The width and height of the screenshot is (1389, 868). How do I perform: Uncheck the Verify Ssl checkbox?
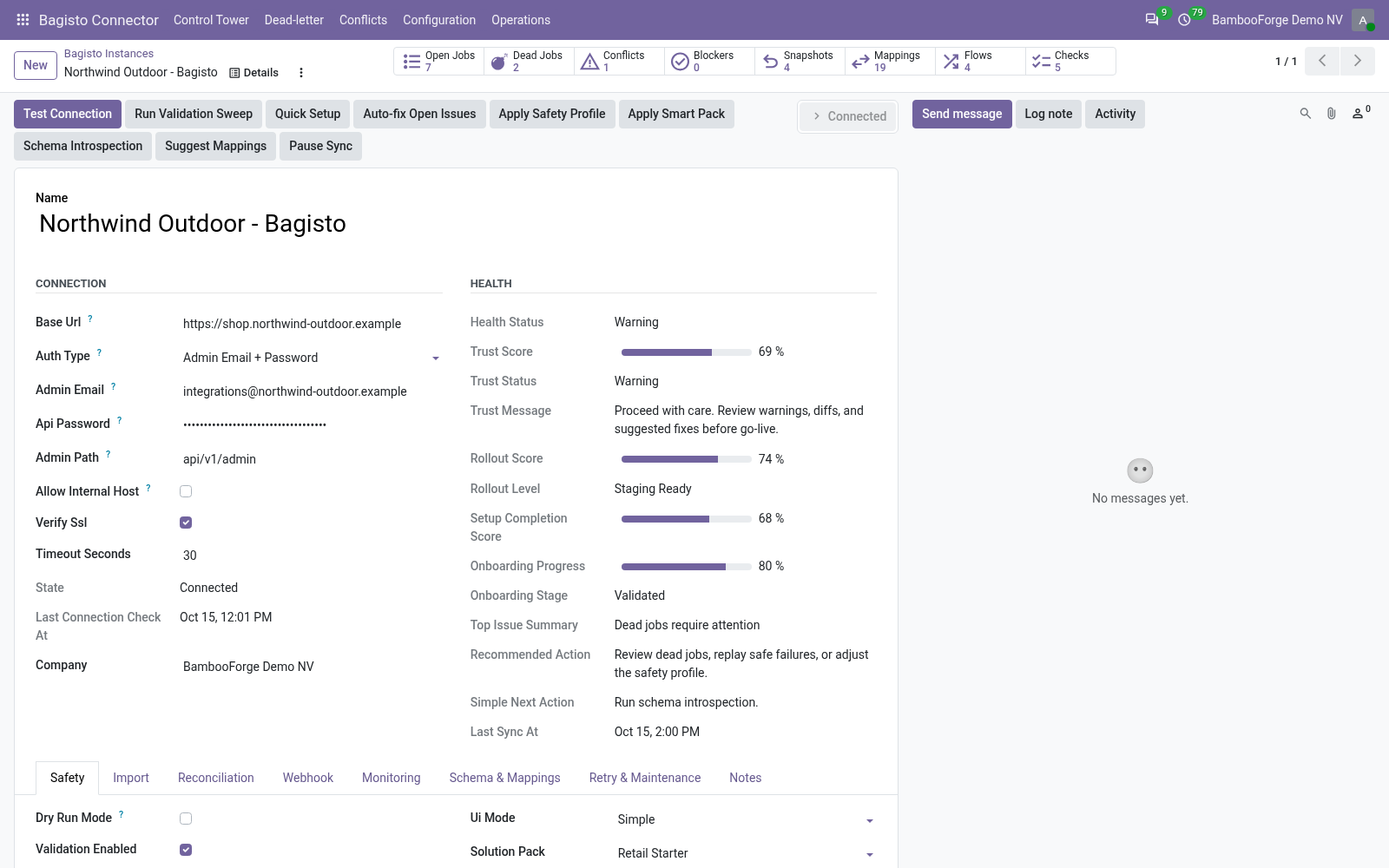186,523
